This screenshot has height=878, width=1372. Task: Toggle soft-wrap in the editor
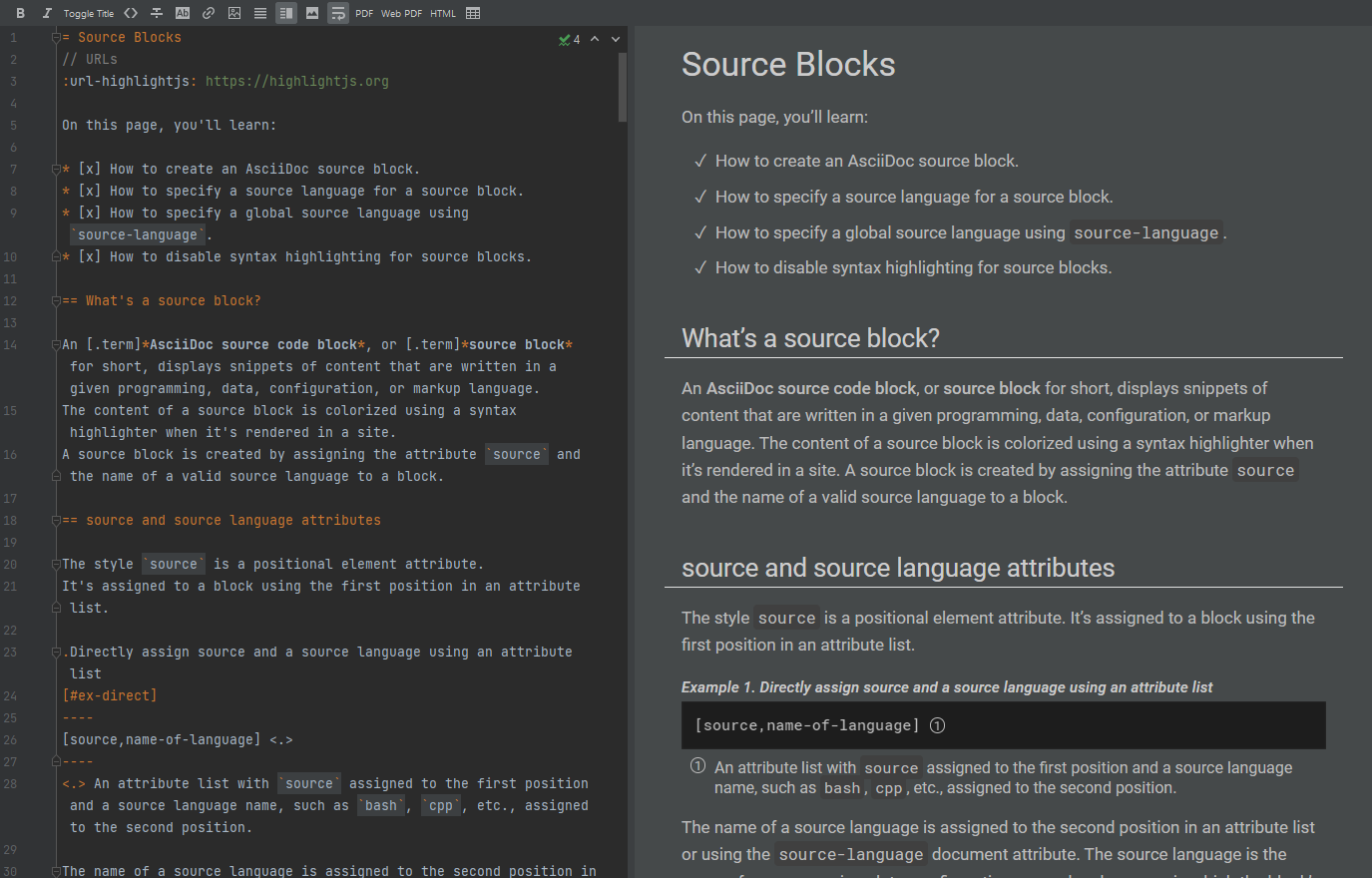337,13
